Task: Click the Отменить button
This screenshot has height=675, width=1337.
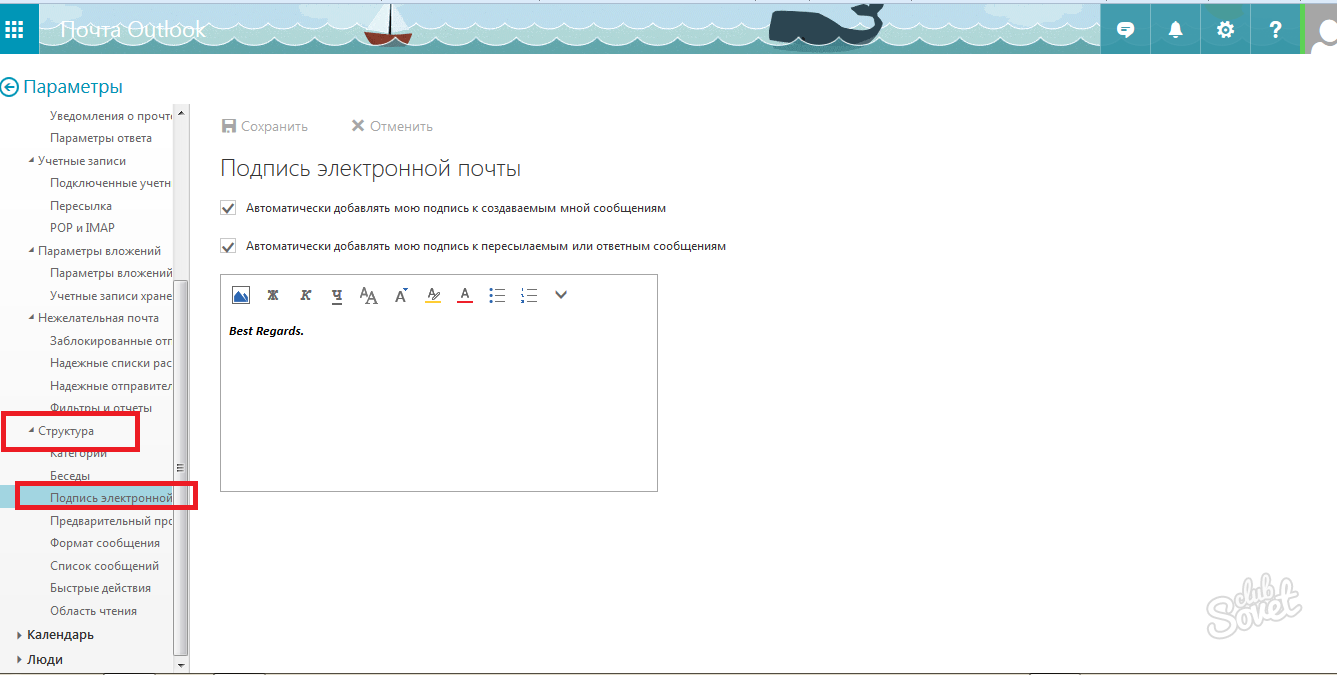Action: (x=392, y=126)
